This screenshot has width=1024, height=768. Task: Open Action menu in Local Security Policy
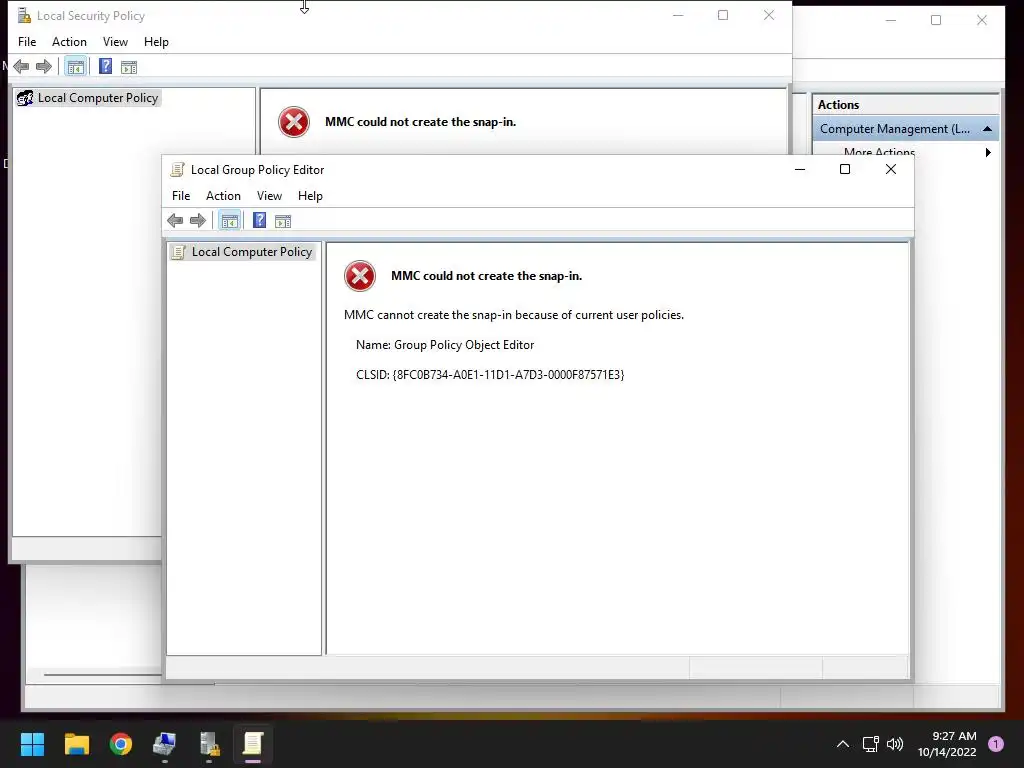click(69, 42)
